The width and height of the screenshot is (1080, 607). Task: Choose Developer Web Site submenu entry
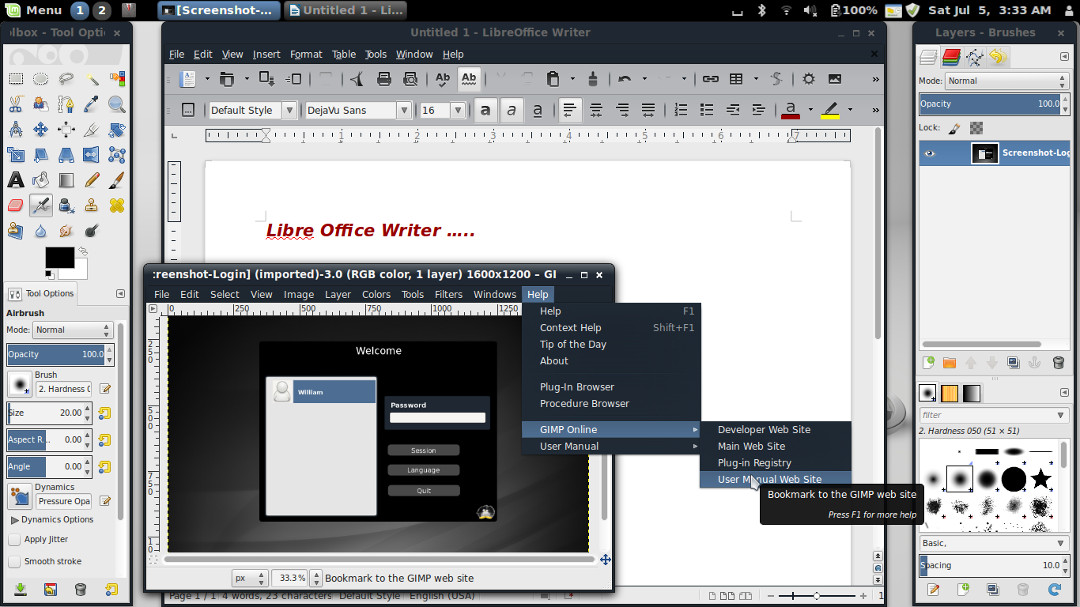[x=776, y=429]
